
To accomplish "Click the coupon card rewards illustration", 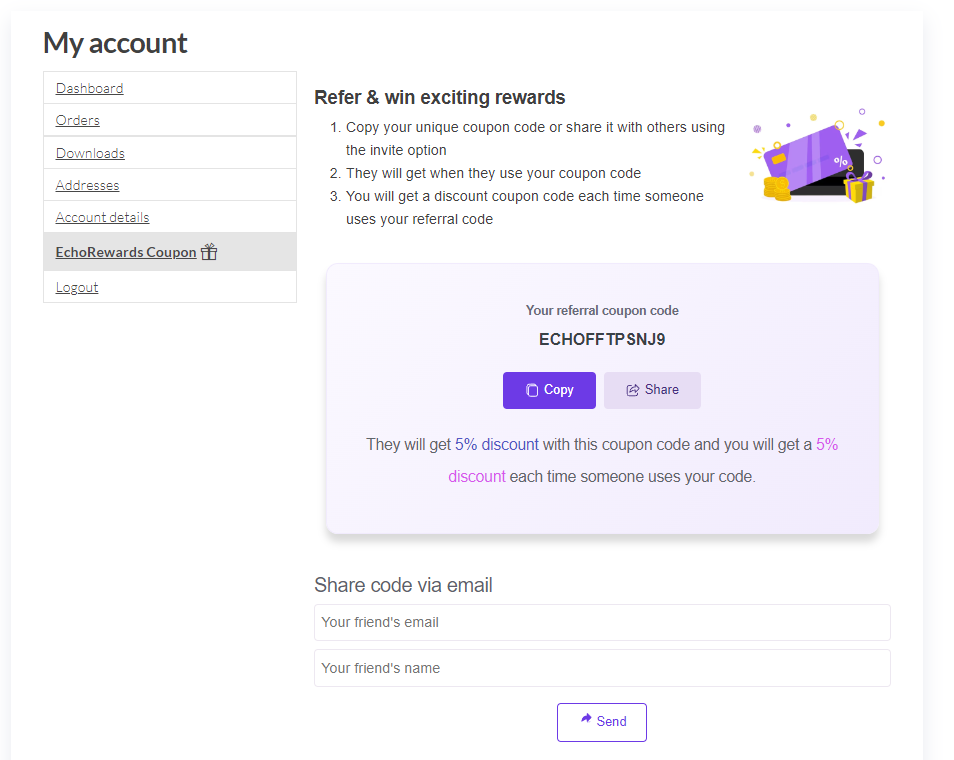I will coord(816,157).
